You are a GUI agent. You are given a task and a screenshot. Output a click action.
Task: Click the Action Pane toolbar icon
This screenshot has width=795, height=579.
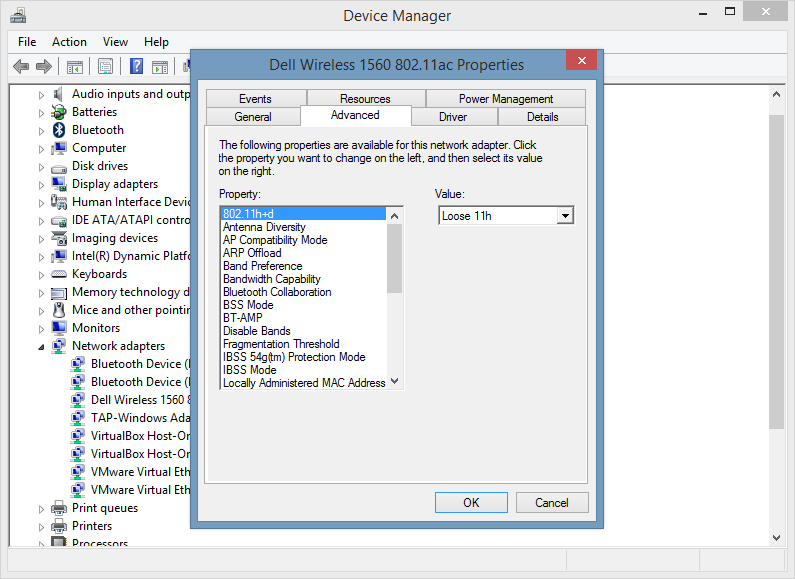(x=160, y=66)
